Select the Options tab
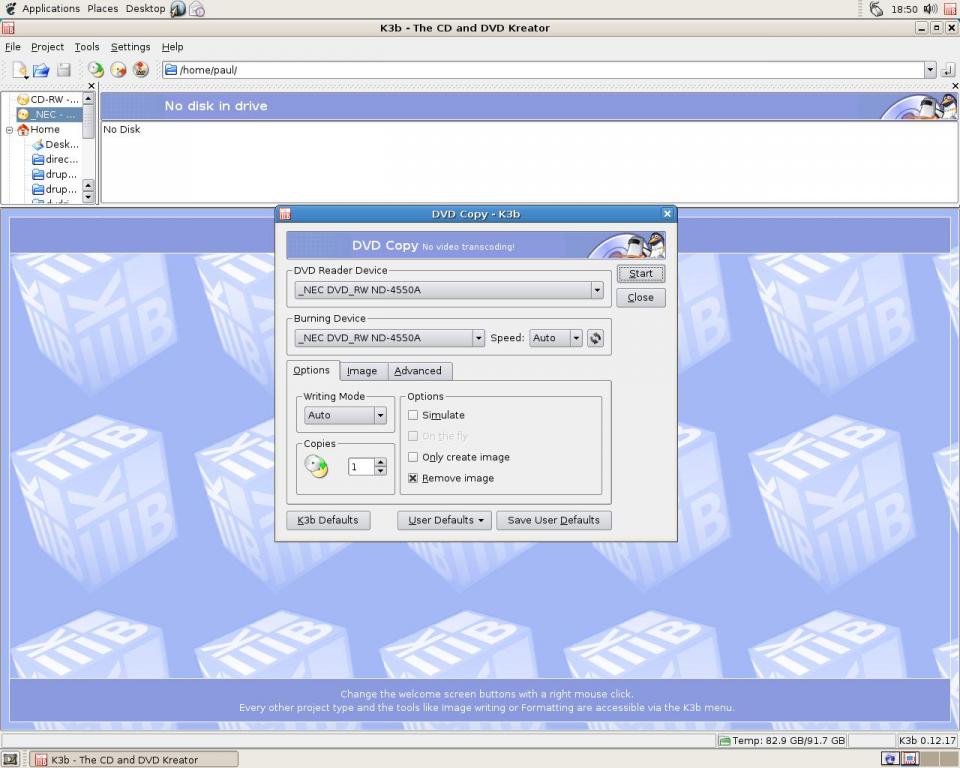 [312, 371]
